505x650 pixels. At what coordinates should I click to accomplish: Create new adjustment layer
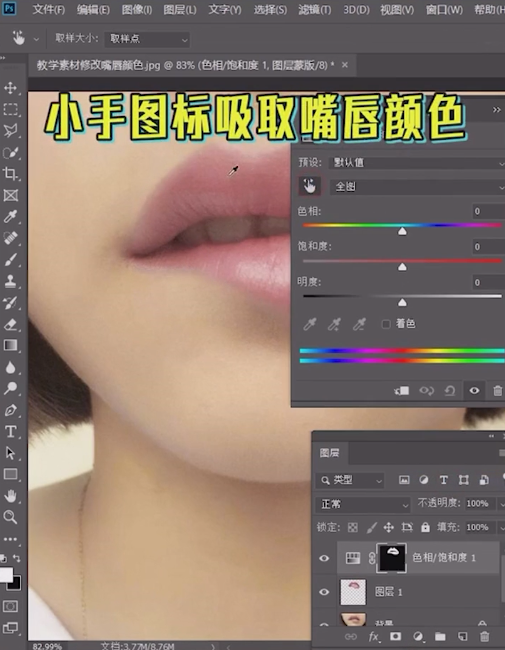418,636
